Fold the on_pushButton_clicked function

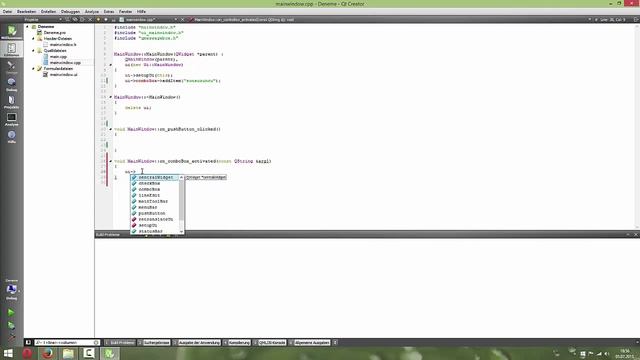coord(110,129)
